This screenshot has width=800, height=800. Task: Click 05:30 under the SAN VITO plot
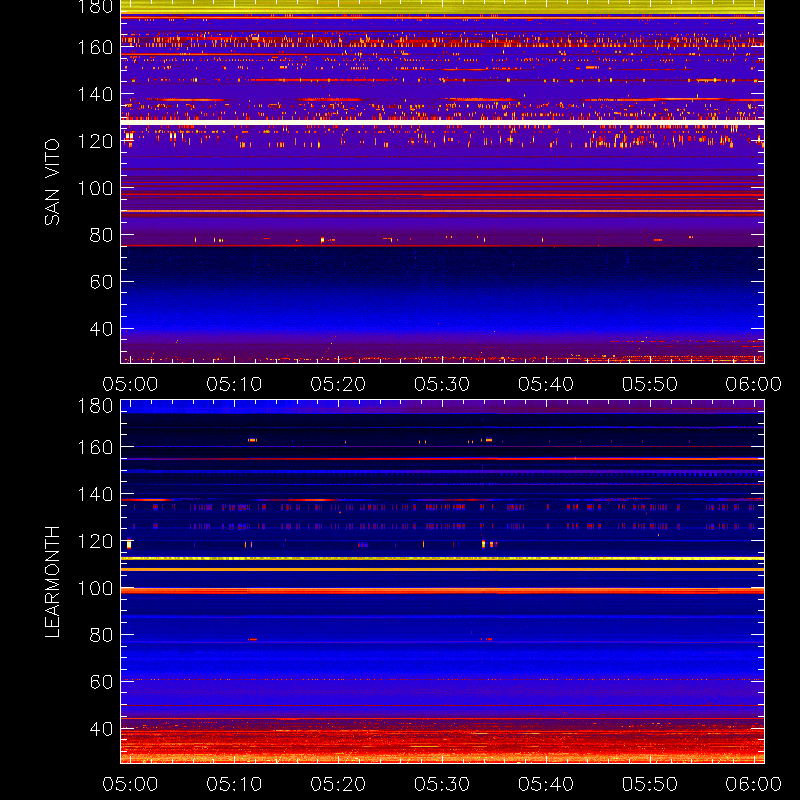click(x=442, y=384)
